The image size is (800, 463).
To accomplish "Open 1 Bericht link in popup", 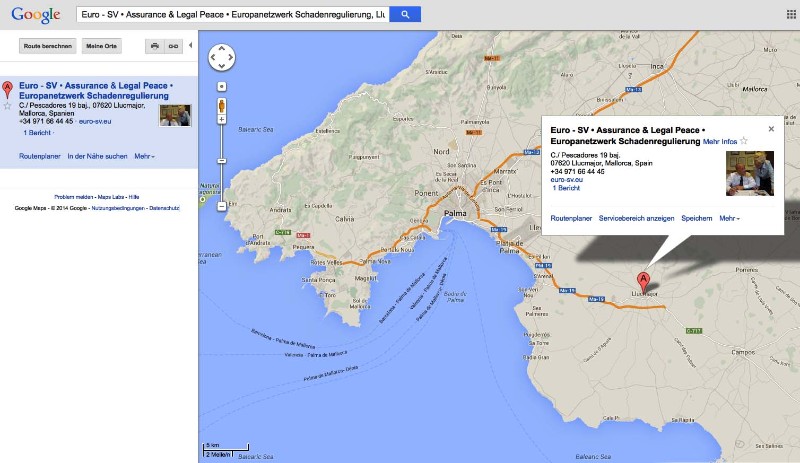I will click(x=566, y=188).
